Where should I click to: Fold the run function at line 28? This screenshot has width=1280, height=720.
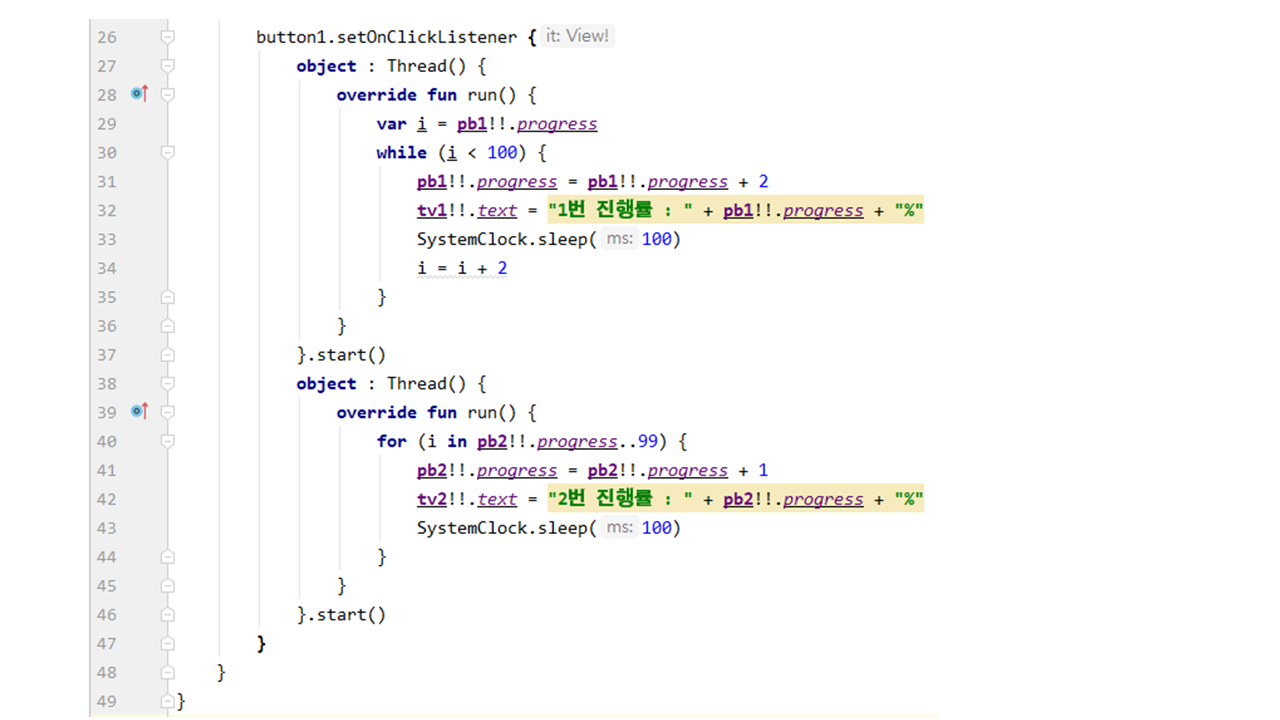click(168, 95)
